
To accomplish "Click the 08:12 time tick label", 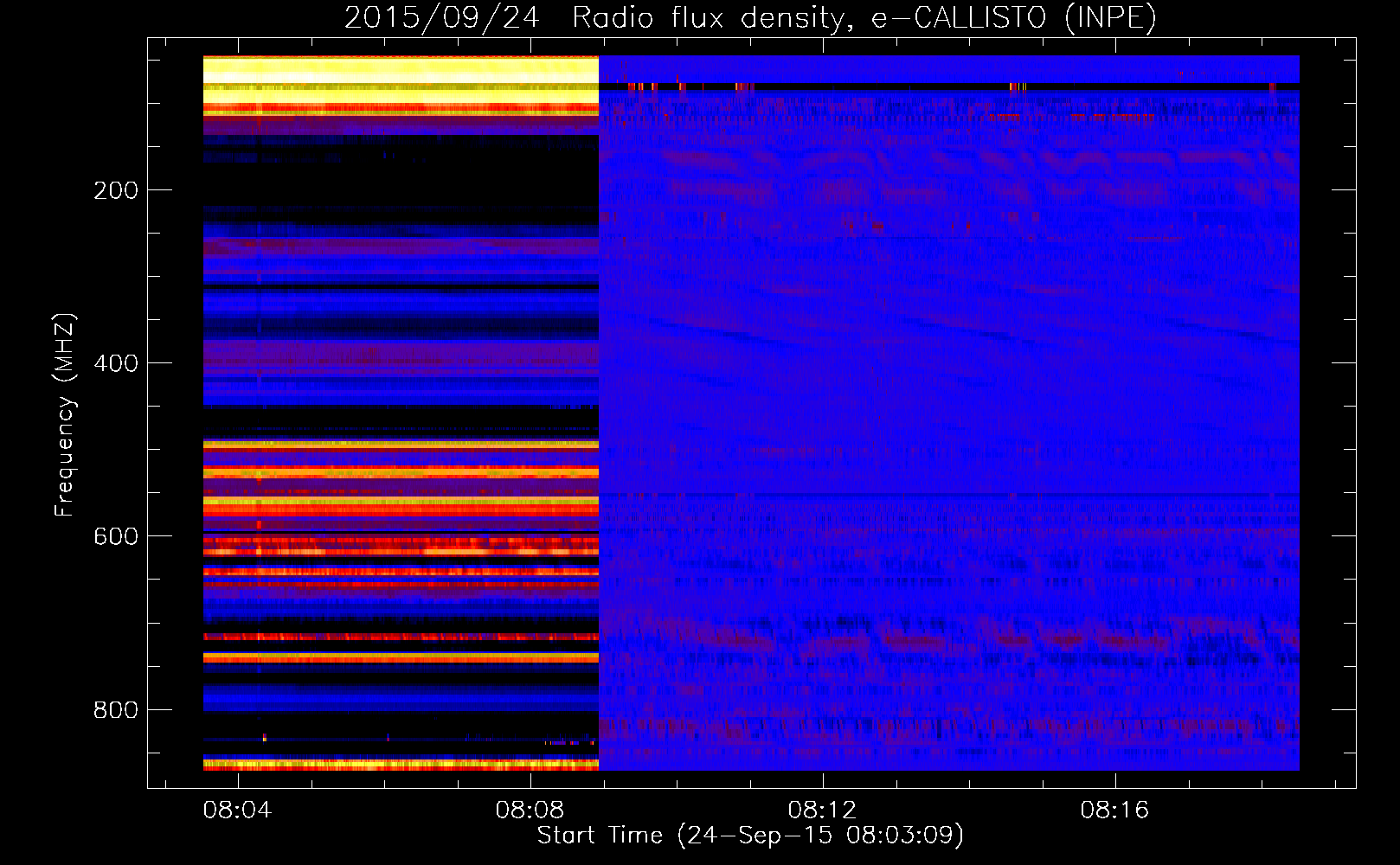I will pyautogui.click(x=822, y=810).
